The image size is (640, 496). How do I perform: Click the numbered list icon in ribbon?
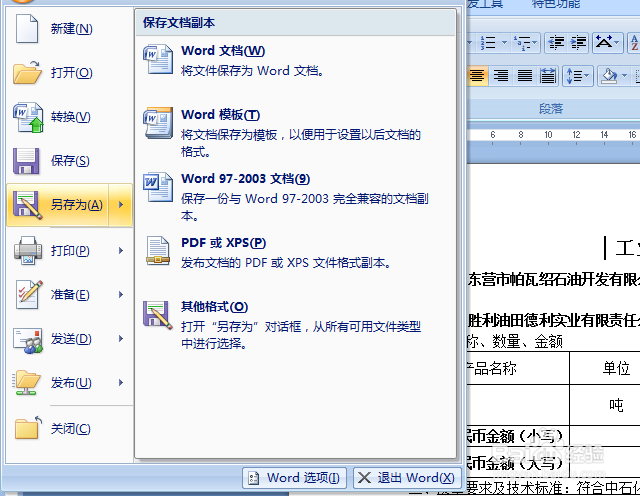tap(488, 42)
